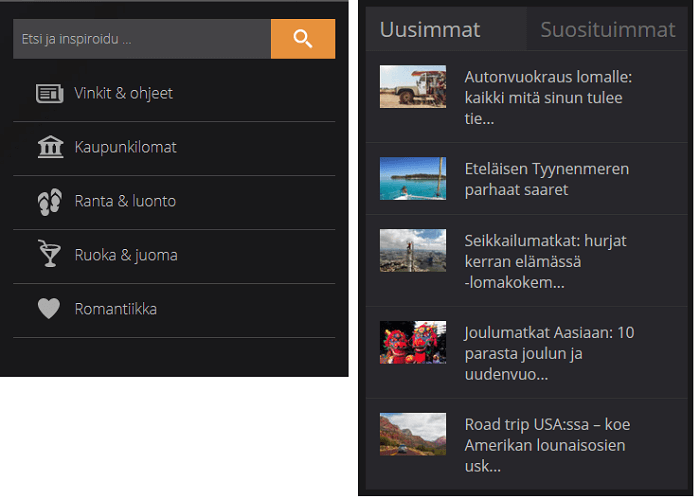The height and width of the screenshot is (499, 700).
Task: Focus the 'Etsi ja inspiroidu' search field
Action: (142, 39)
